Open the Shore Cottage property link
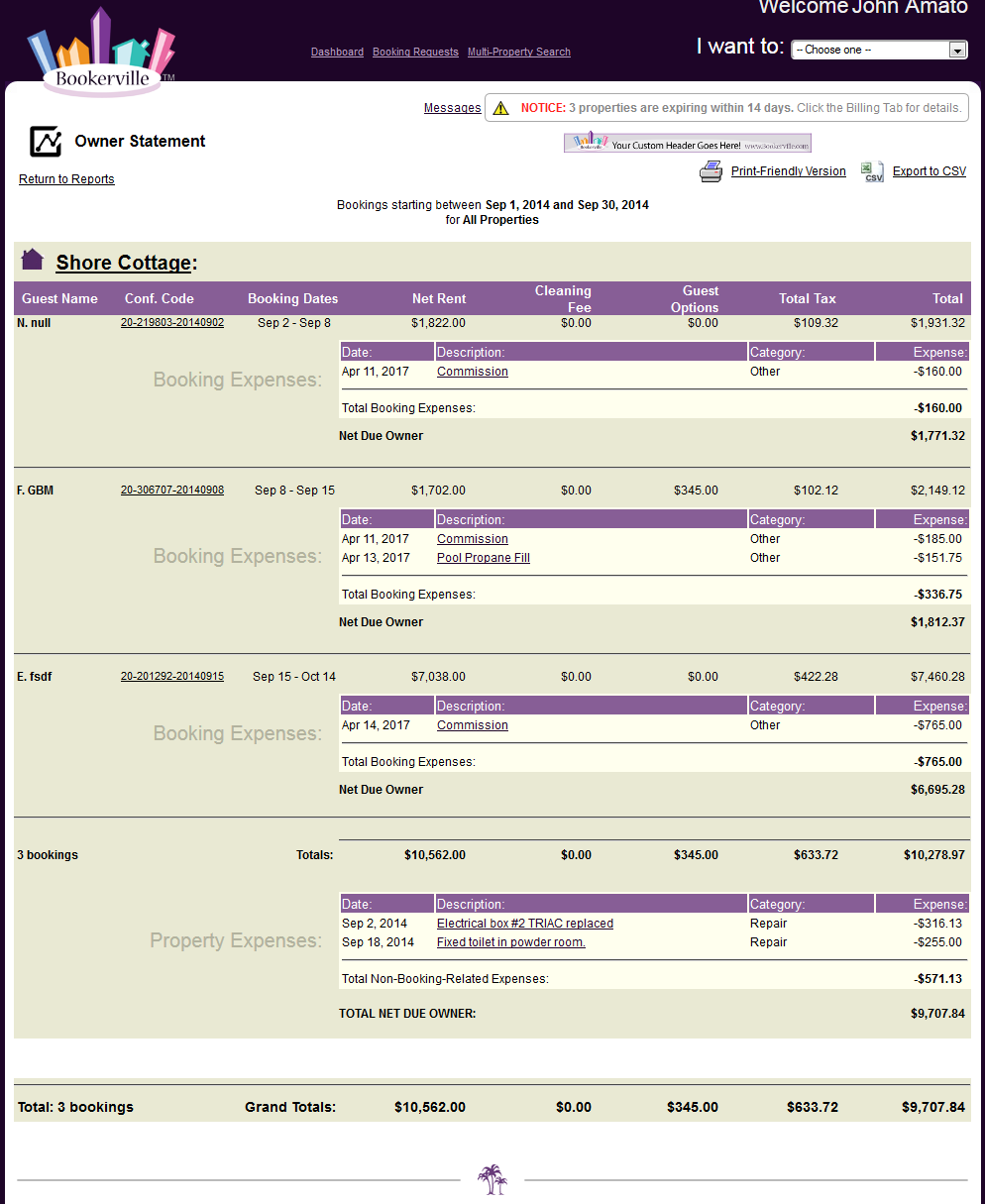Viewport: 985px width, 1204px height. pos(123,263)
